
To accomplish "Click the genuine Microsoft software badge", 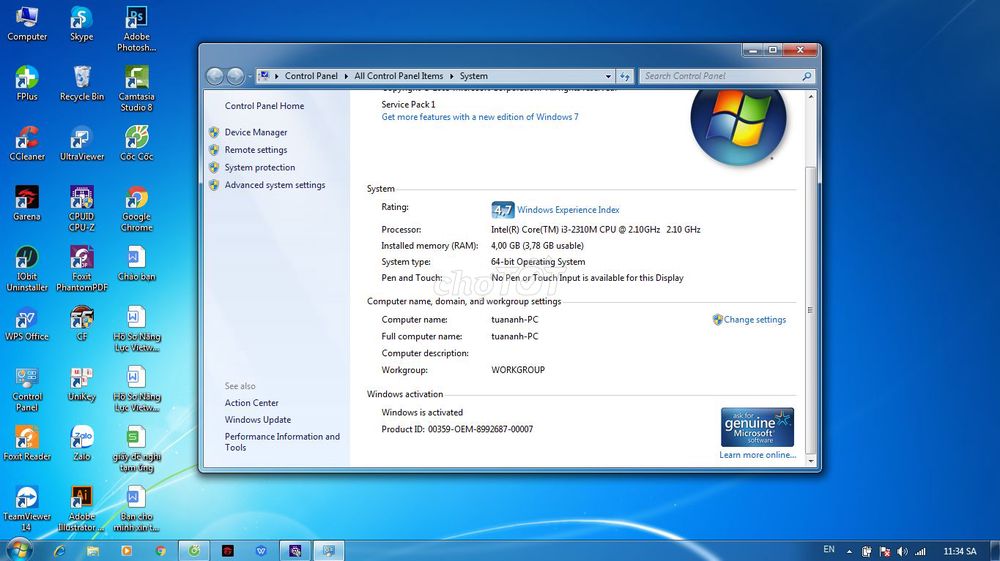I will pos(757,427).
